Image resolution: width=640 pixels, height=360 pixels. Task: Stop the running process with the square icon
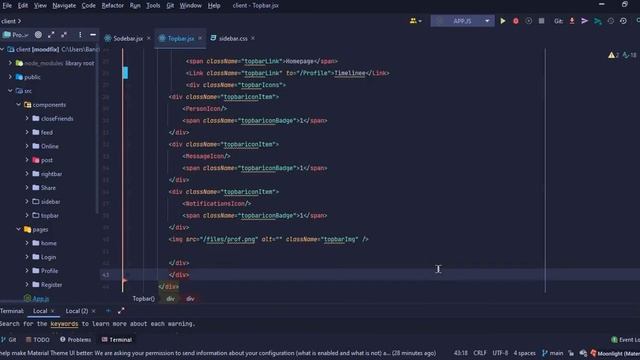[541, 21]
